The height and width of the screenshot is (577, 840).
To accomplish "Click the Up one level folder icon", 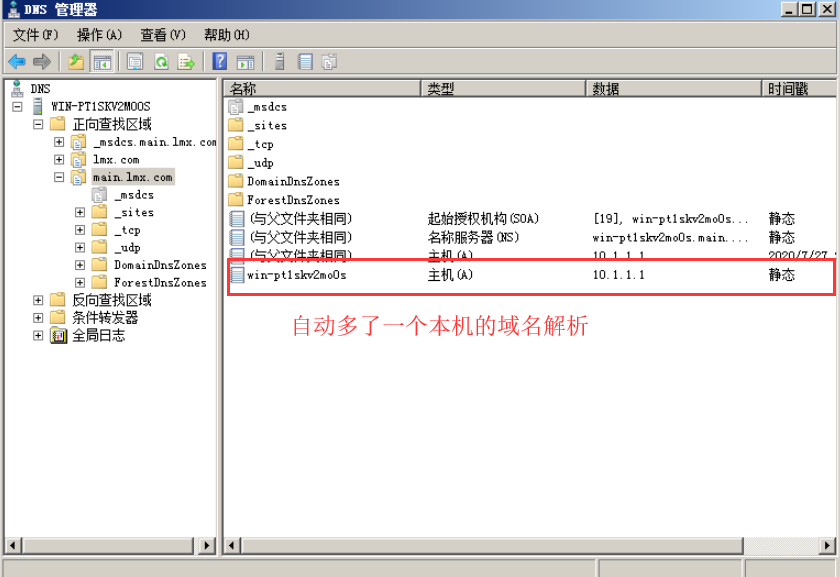I will click(76, 62).
